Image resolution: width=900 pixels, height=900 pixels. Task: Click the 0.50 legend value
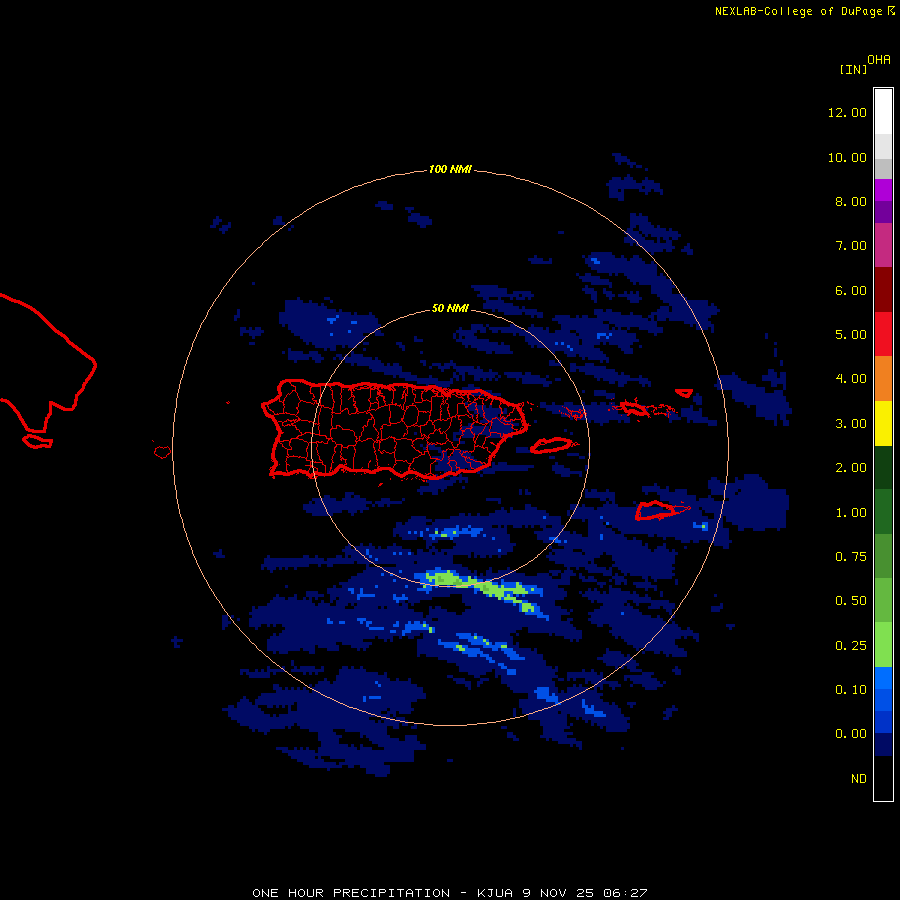tap(851, 601)
